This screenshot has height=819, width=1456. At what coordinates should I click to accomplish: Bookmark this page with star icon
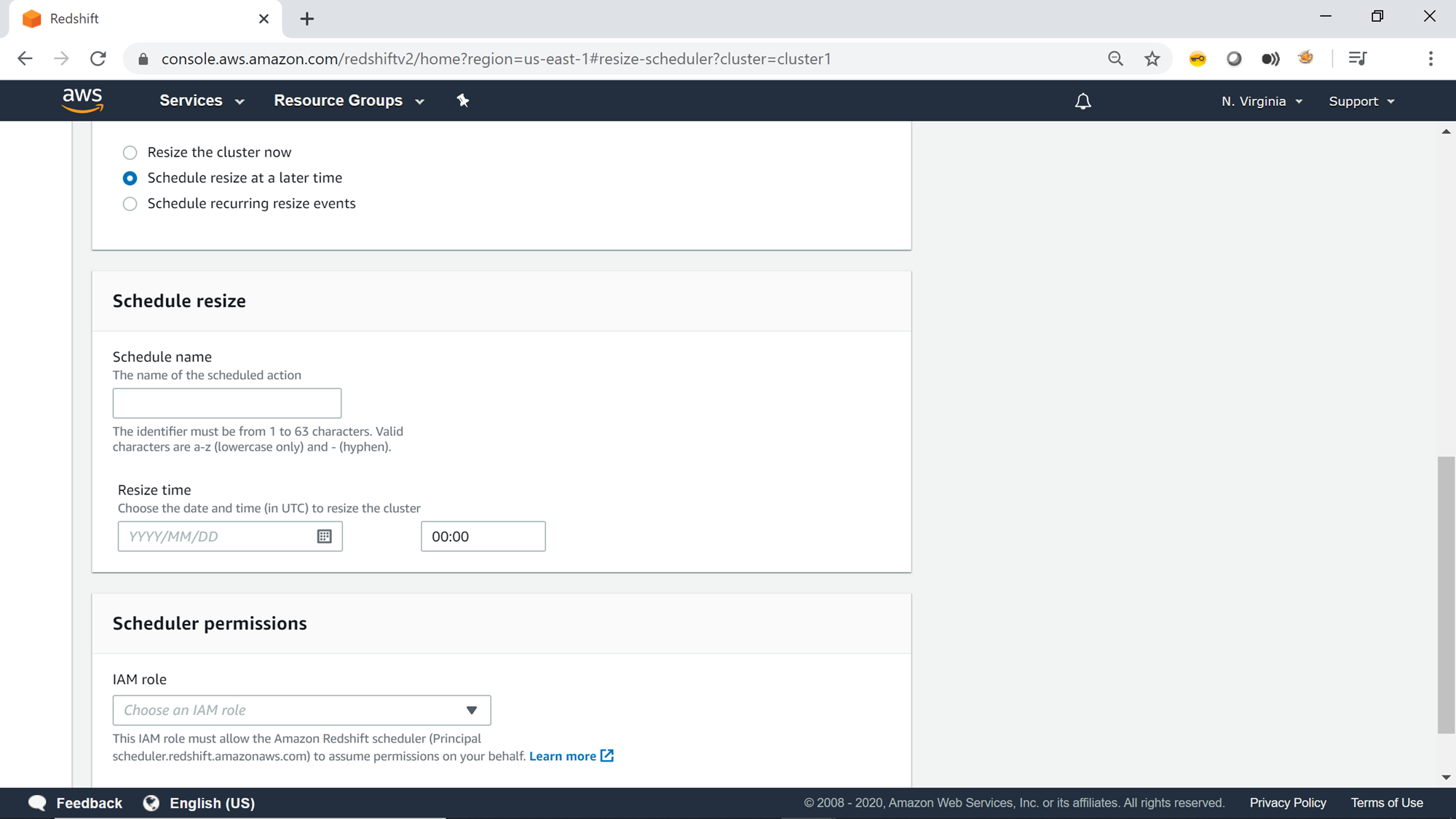click(1152, 59)
